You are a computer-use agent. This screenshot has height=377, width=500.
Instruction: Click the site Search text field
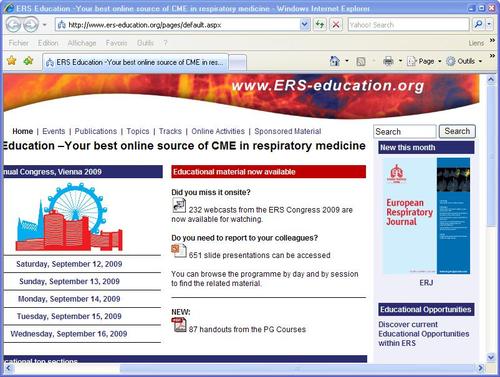point(405,131)
